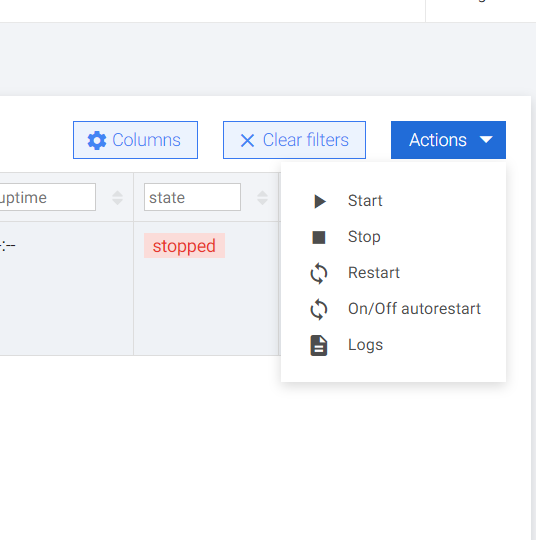
Task: Click the Restart circular arrows icon
Action: pos(319,273)
